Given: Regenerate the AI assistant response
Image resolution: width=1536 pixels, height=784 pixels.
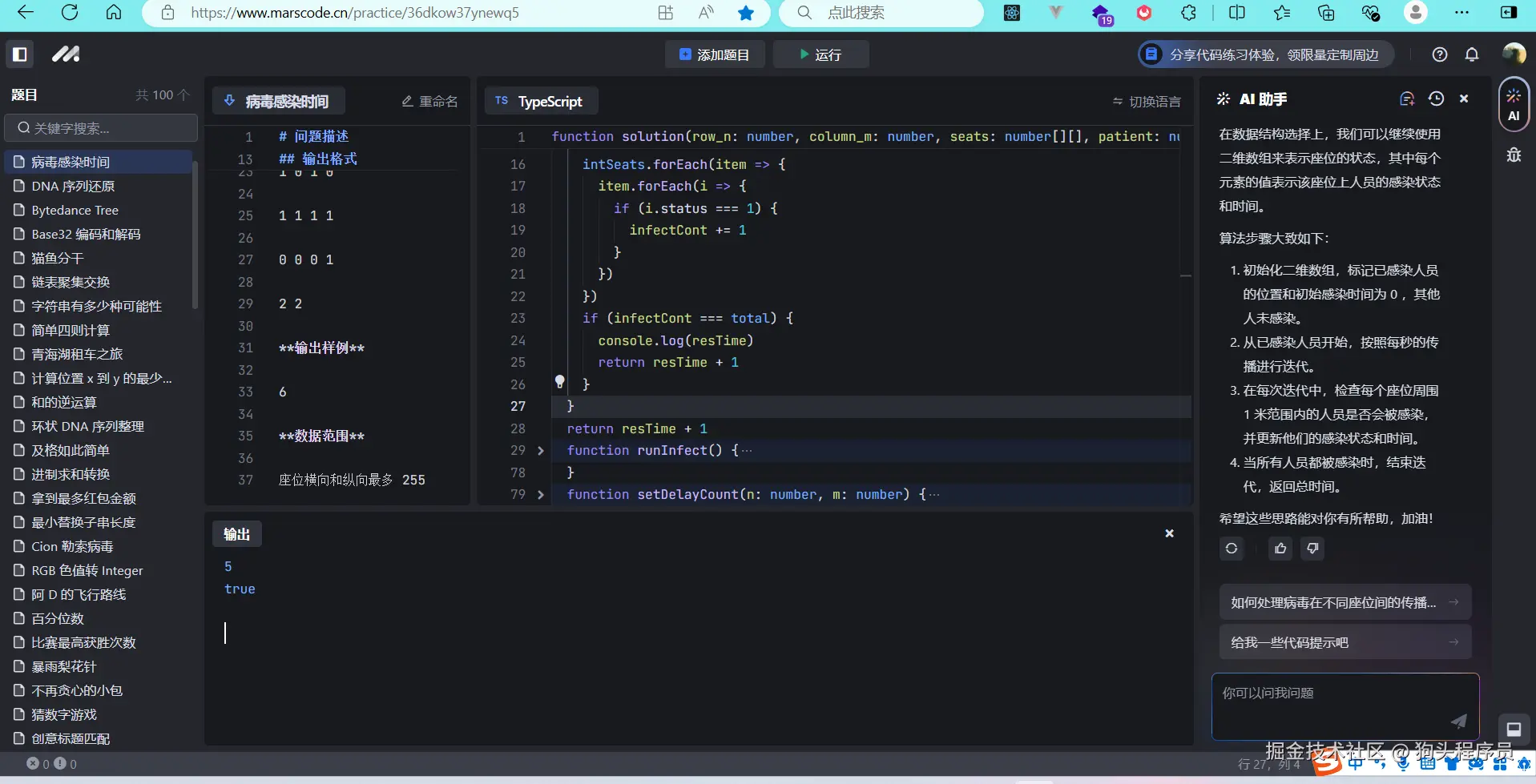Looking at the screenshot, I should coord(1232,549).
